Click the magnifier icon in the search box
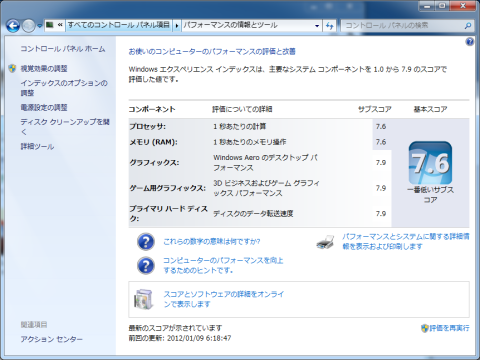 click(468, 25)
